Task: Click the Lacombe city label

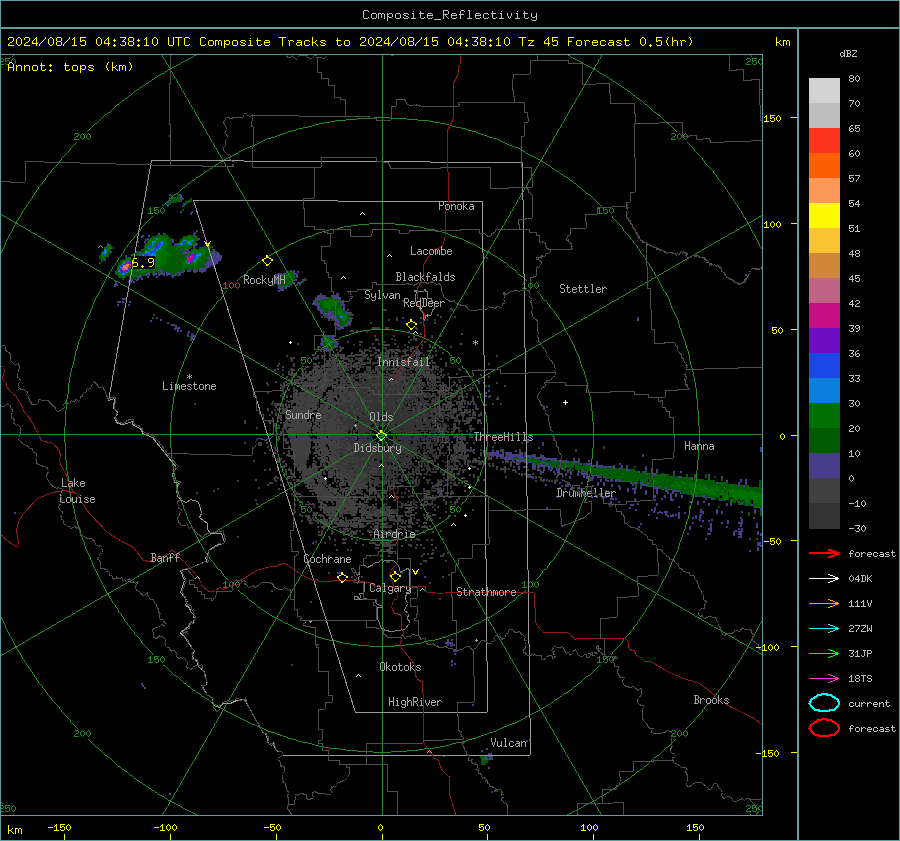Action: click(431, 251)
